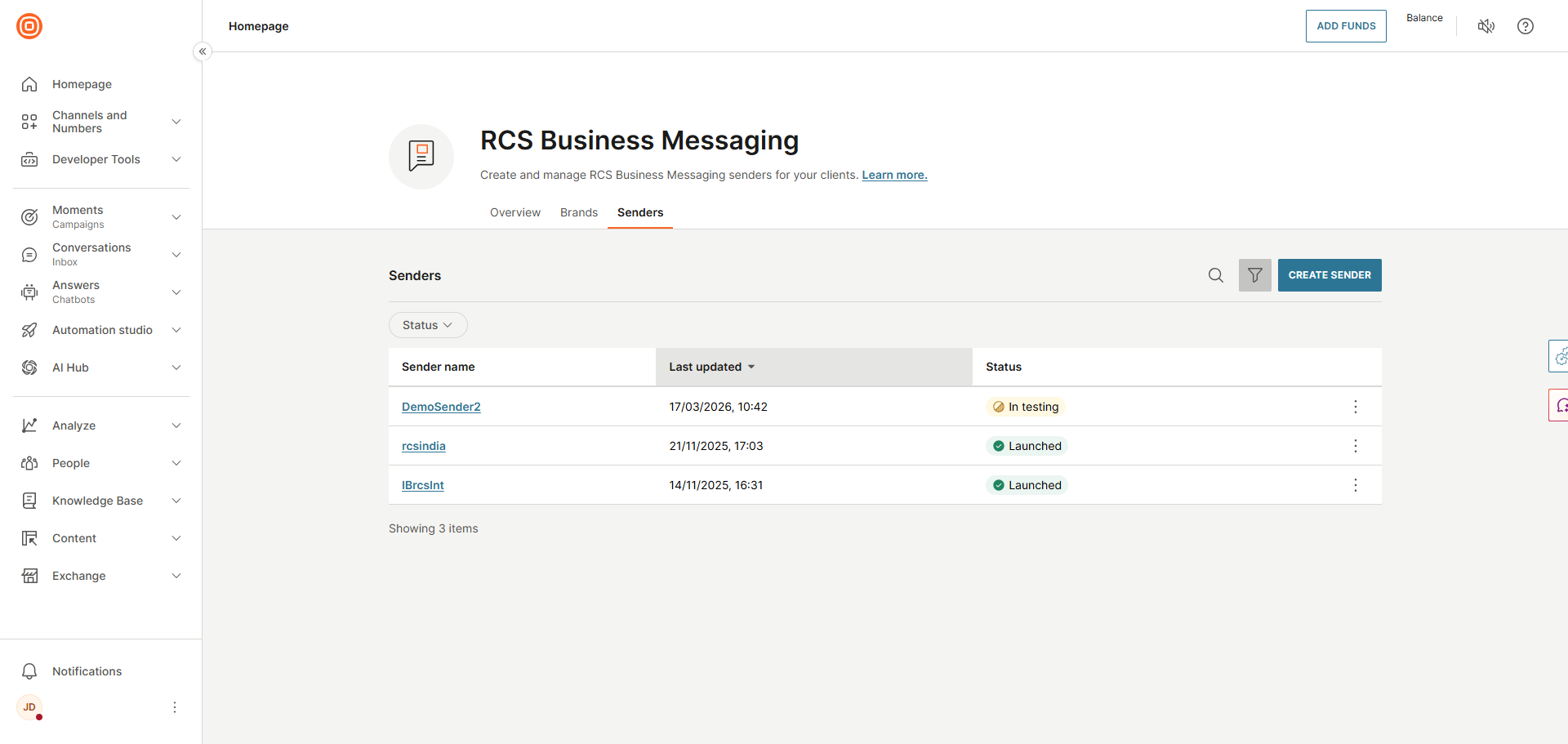
Task: Select the Moments campaigns icon
Action: pos(29,216)
